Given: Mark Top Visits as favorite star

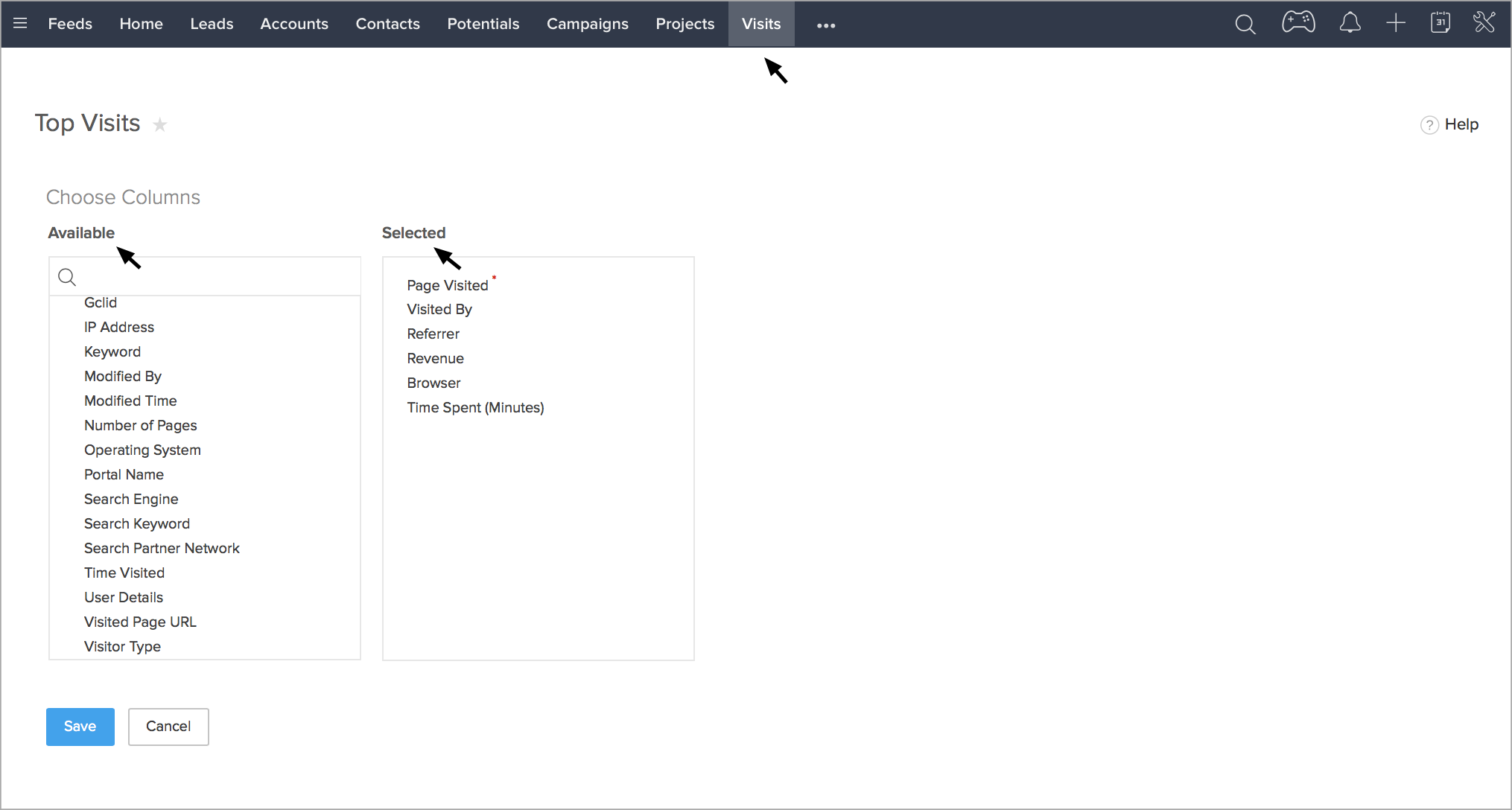Looking at the screenshot, I should (x=159, y=125).
